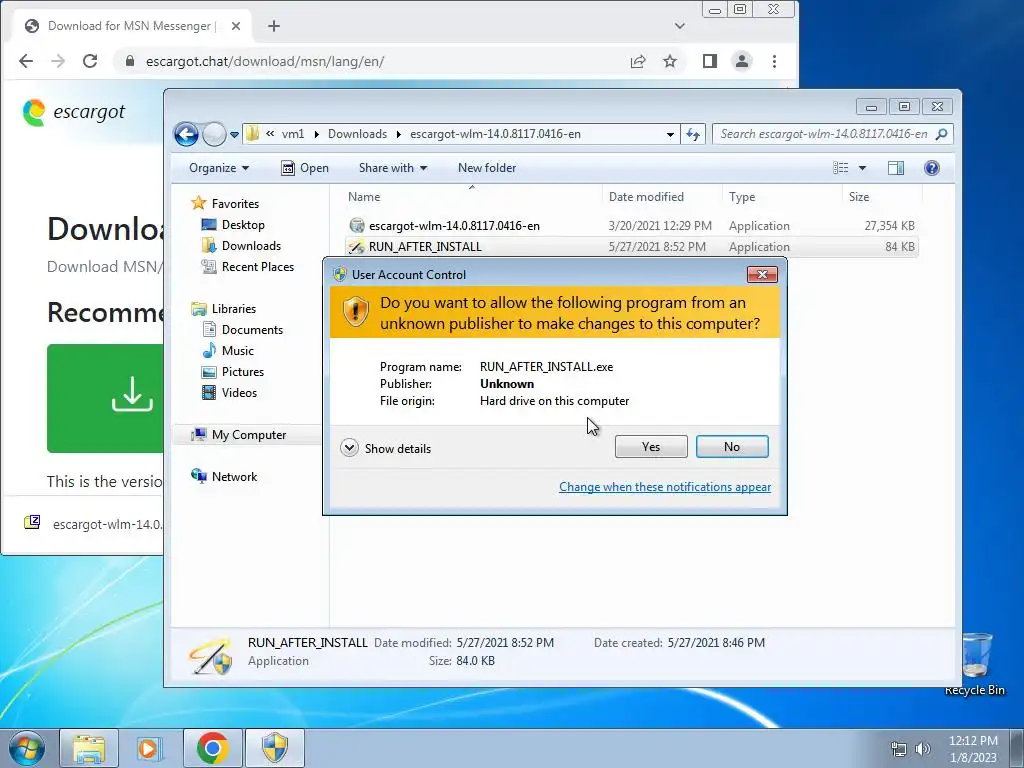Select the RUN_AFTER_INSTALL file row
This screenshot has width=1024, height=768.
[631, 247]
